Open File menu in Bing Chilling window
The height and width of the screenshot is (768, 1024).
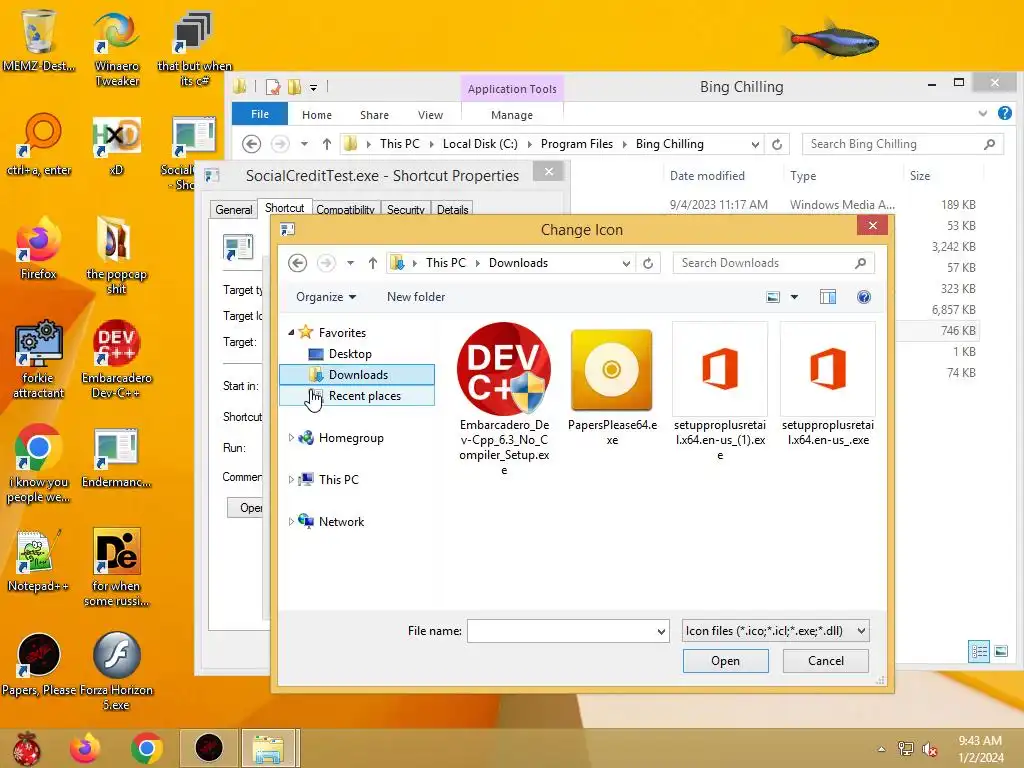point(259,114)
